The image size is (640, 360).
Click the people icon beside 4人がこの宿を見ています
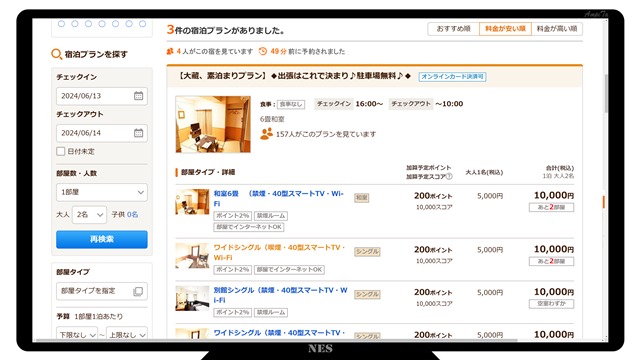click(170, 51)
